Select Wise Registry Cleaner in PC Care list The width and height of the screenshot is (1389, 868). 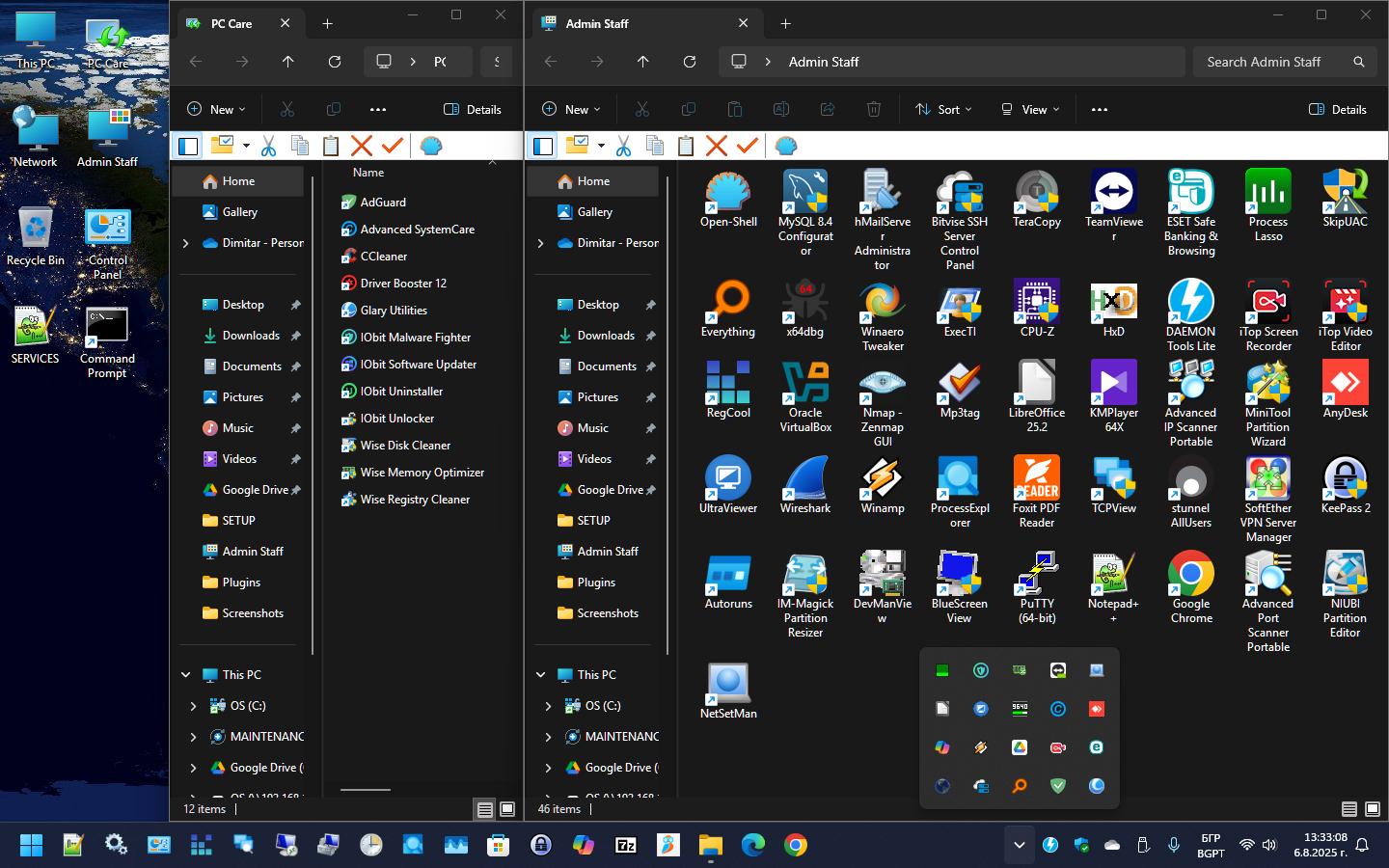click(415, 500)
